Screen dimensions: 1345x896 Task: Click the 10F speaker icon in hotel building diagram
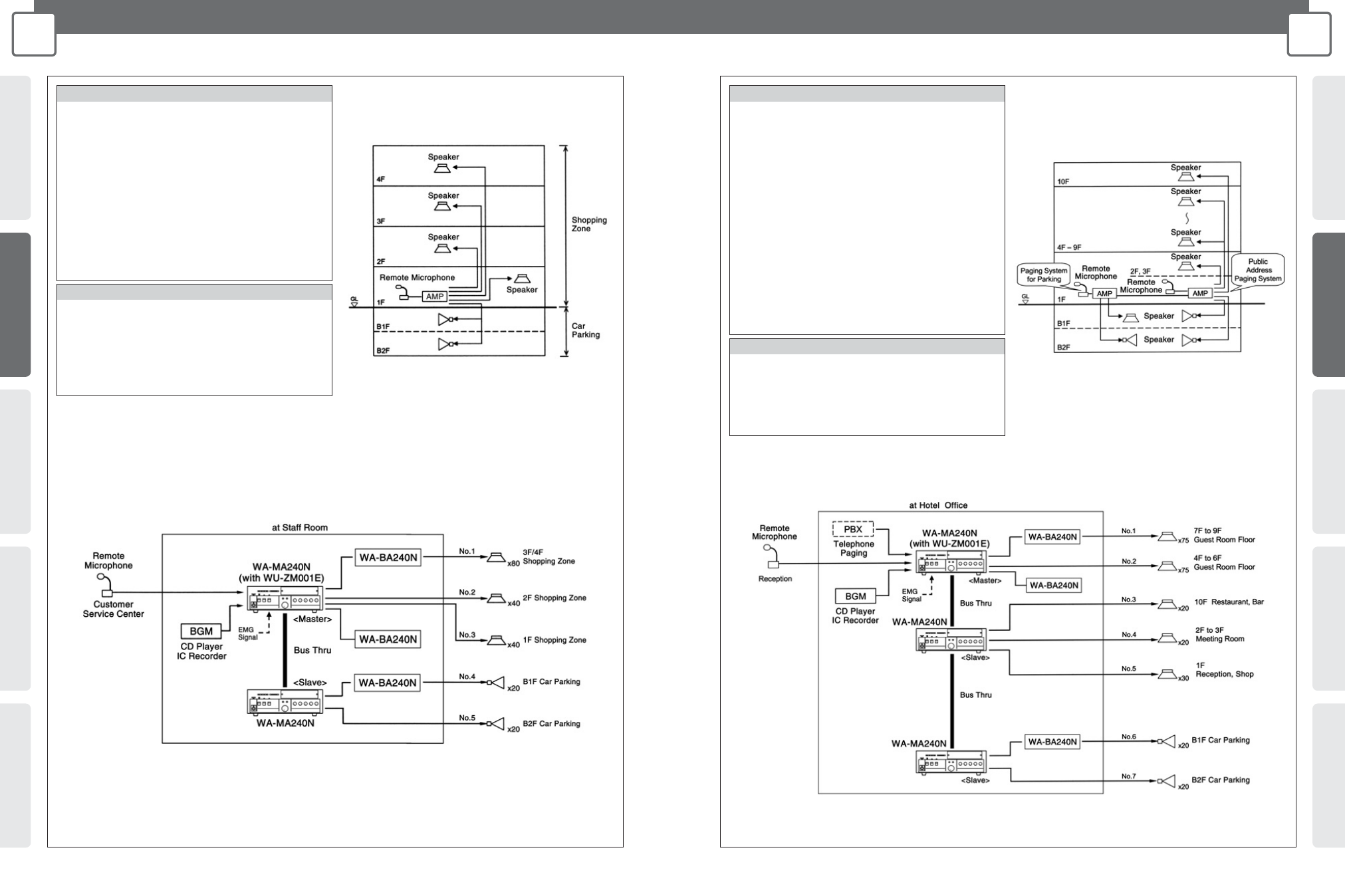[x=1185, y=177]
